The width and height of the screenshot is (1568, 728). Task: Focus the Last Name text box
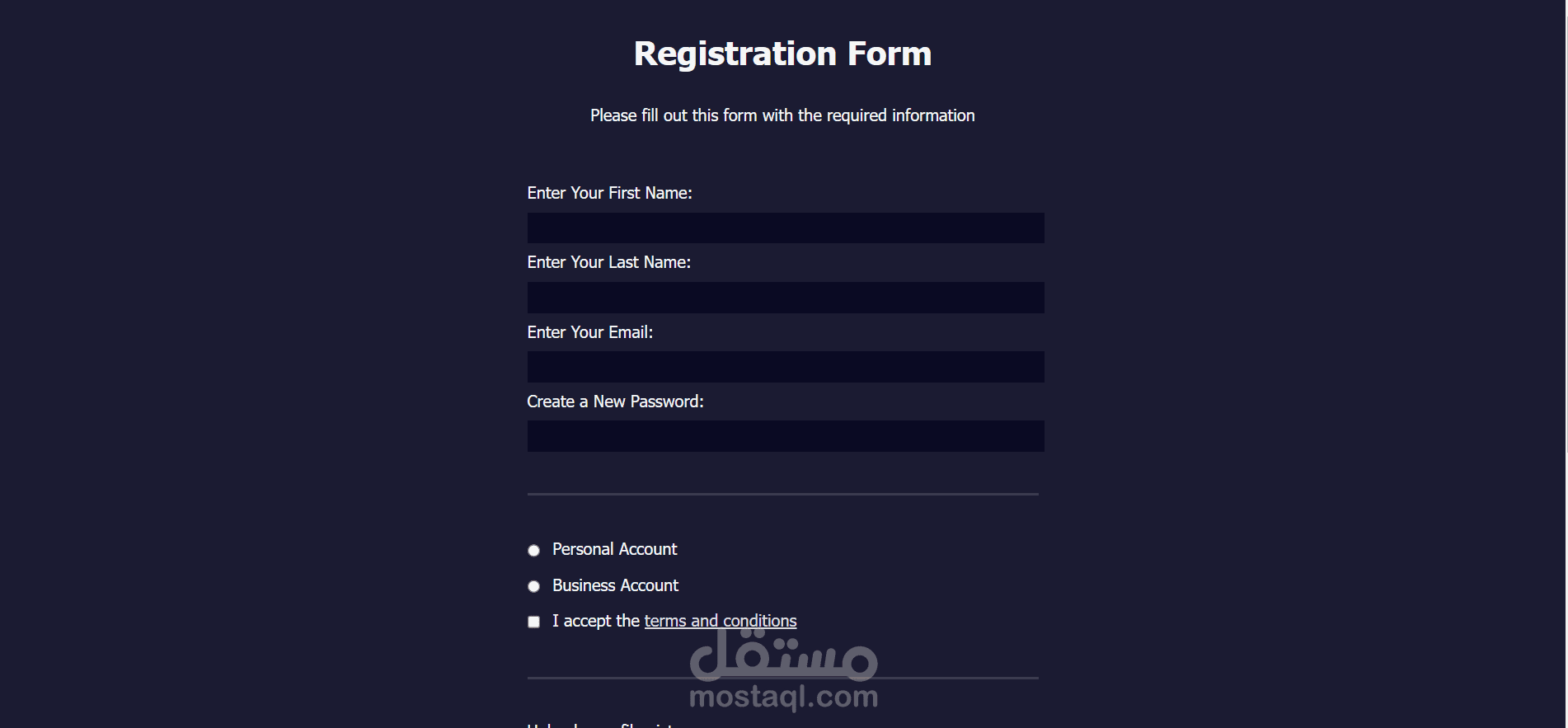(785, 297)
